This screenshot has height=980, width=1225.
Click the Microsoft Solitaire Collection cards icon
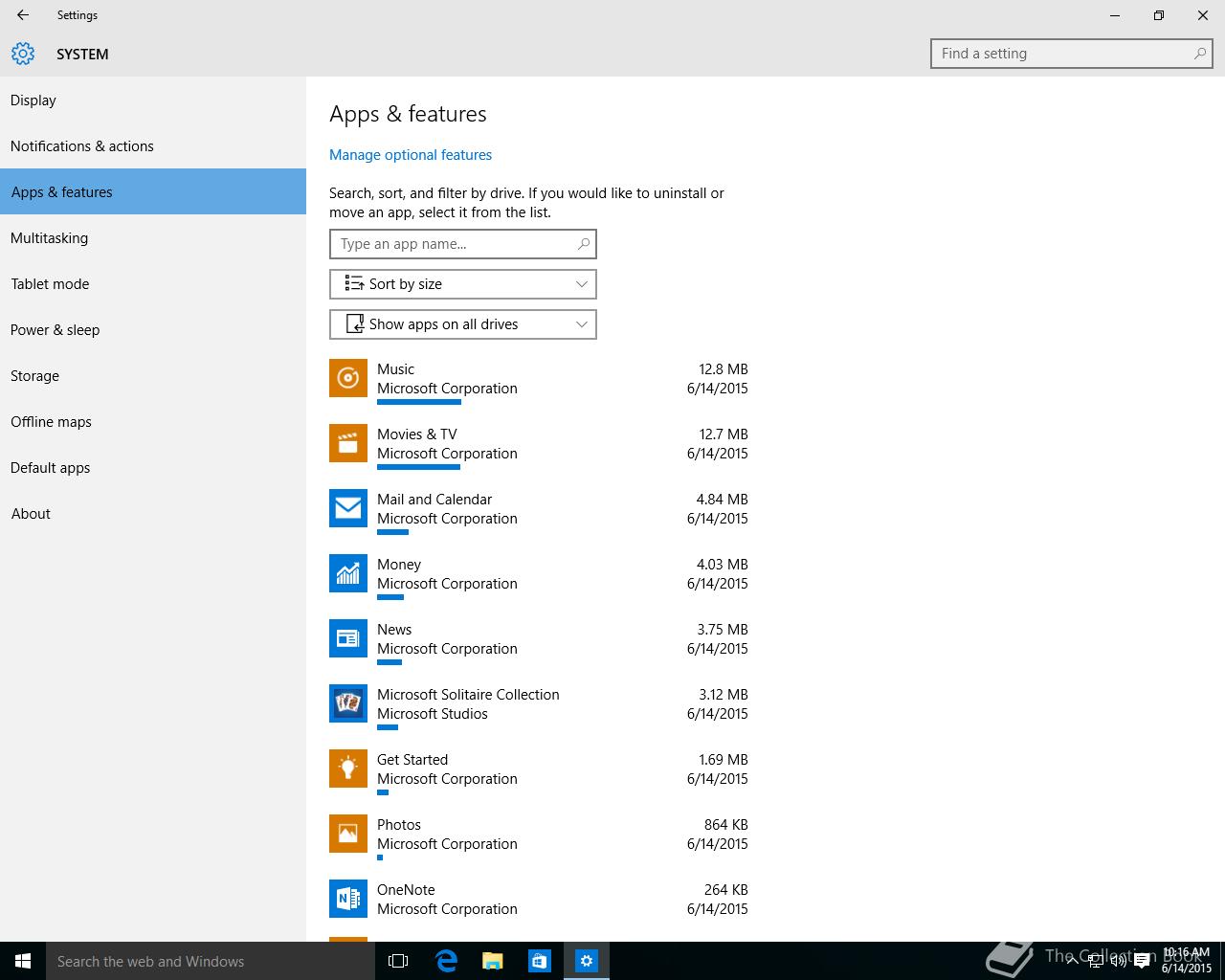[348, 703]
